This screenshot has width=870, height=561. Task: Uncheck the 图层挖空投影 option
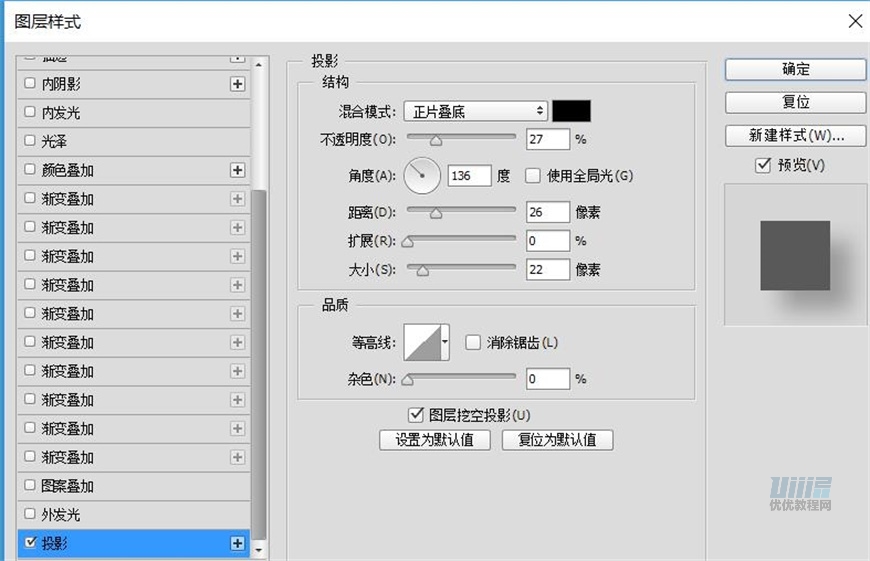(x=416, y=414)
